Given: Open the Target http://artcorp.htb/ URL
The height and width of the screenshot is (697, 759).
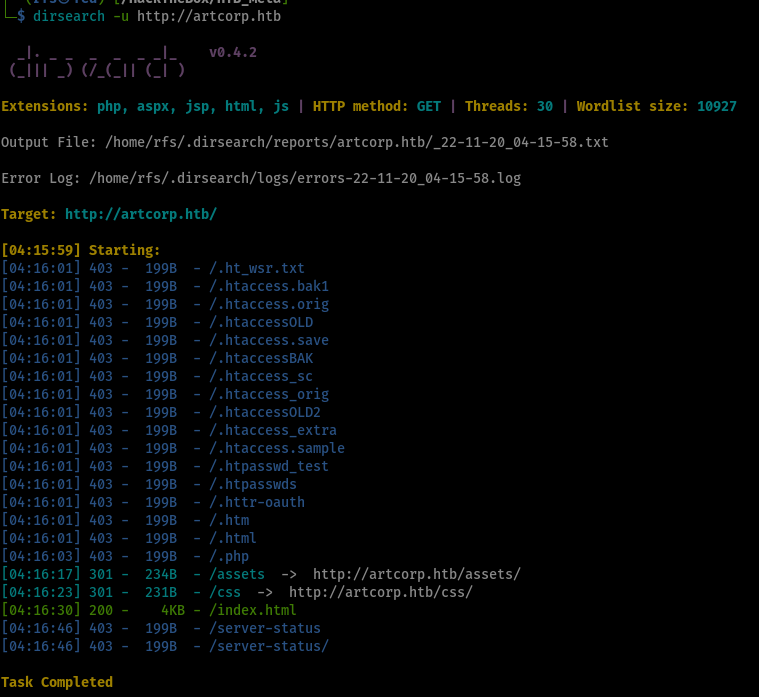Looking at the screenshot, I should pos(141,214).
